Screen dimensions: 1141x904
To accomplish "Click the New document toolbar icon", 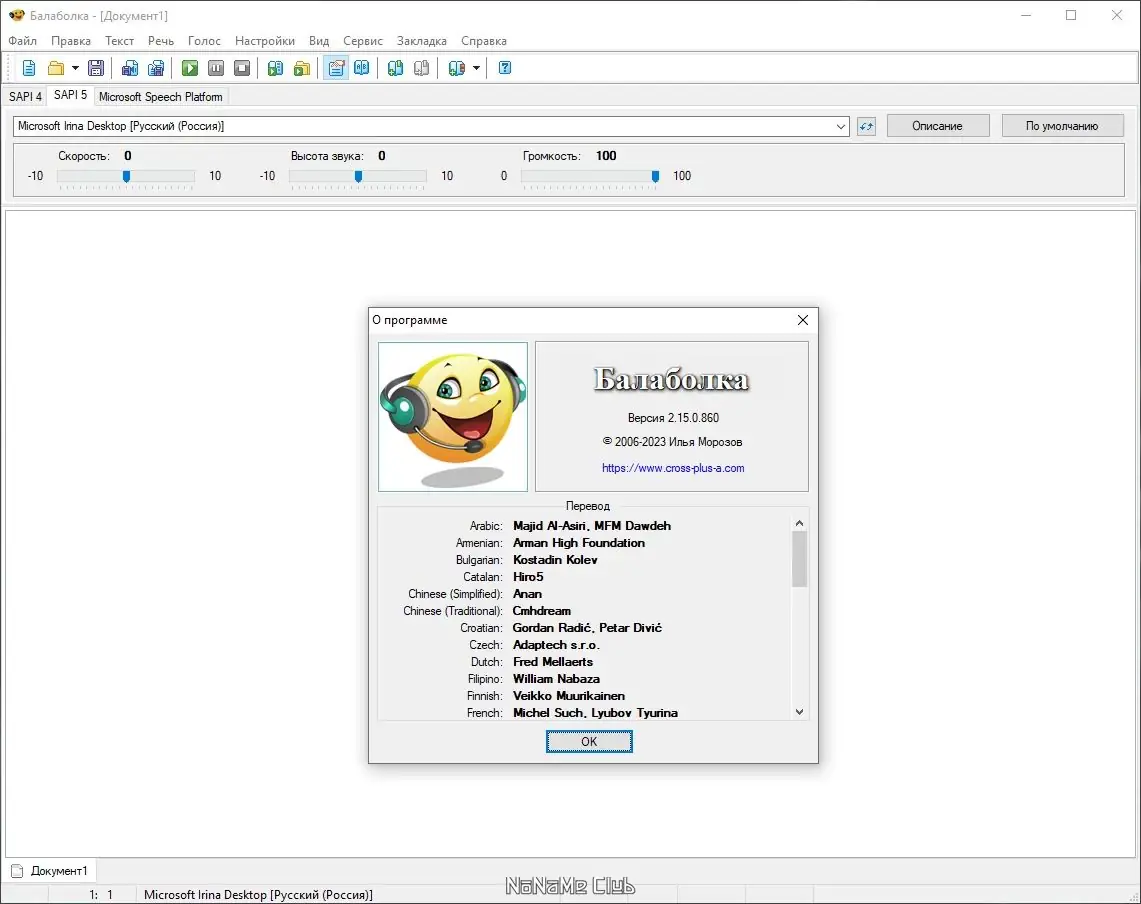I will pos(29,68).
